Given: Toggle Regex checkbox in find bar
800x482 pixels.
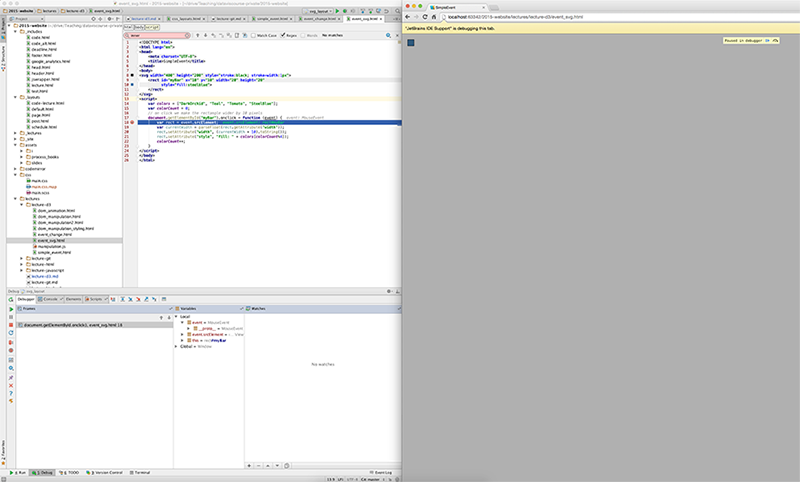Looking at the screenshot, I should coord(283,35).
